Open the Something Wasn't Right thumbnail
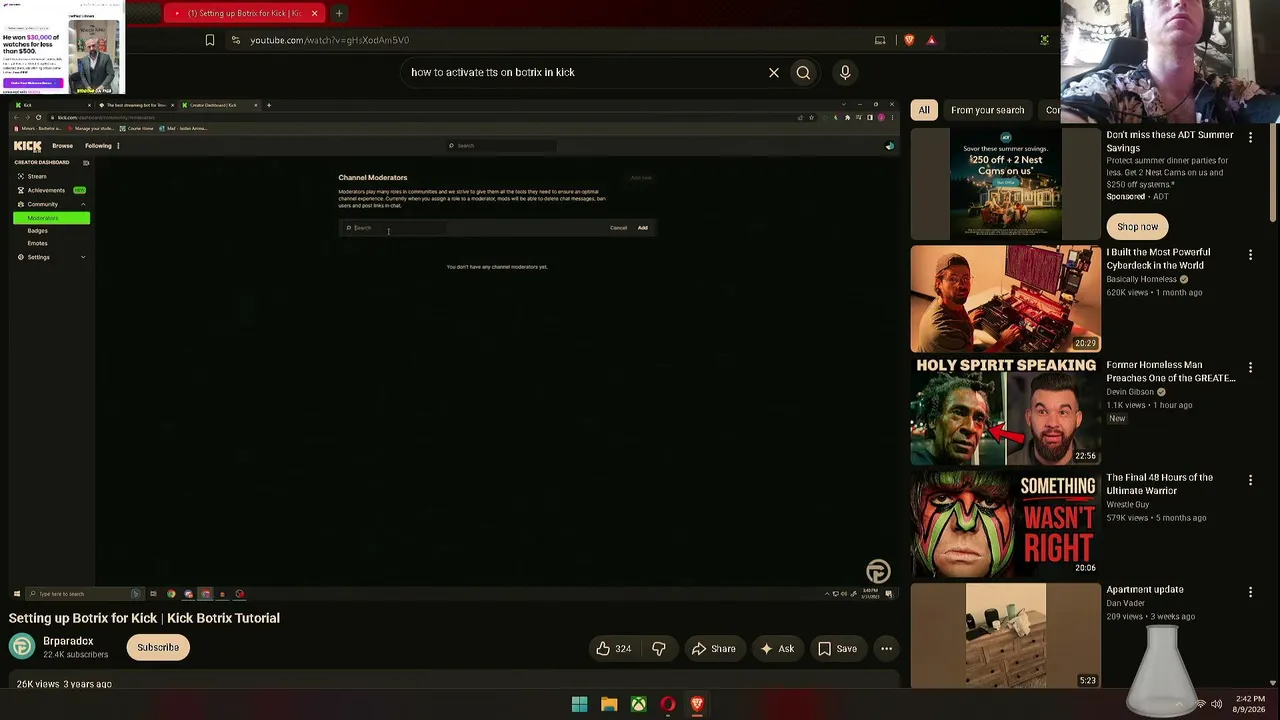 pos(1005,523)
